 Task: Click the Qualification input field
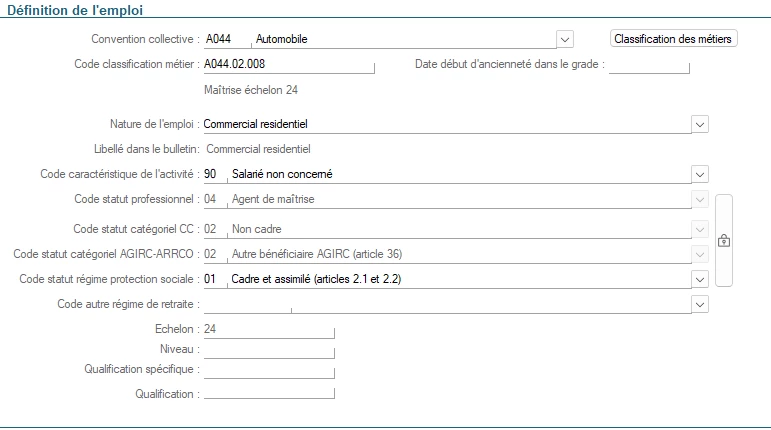click(268, 394)
